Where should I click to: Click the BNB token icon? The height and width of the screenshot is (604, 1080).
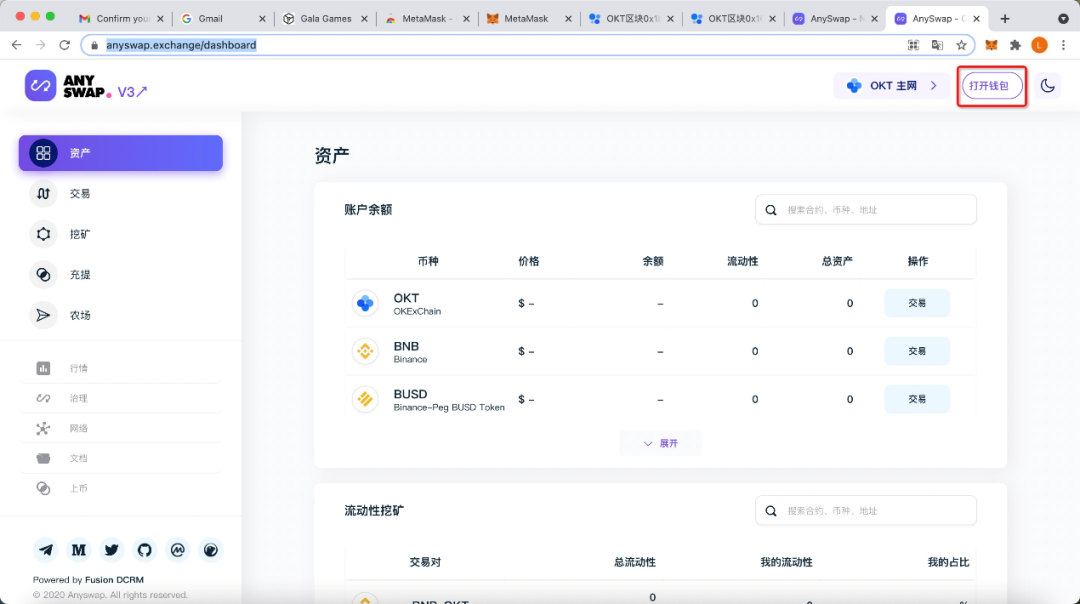pos(365,351)
